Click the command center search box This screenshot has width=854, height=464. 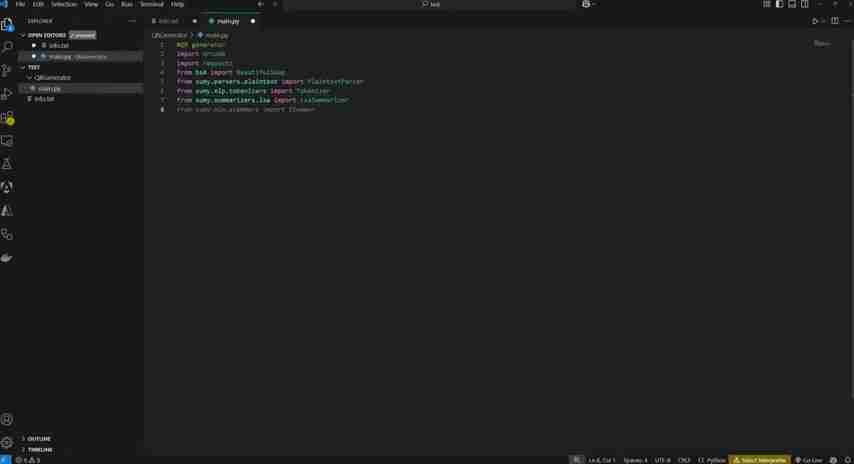pyautogui.click(x=430, y=4)
